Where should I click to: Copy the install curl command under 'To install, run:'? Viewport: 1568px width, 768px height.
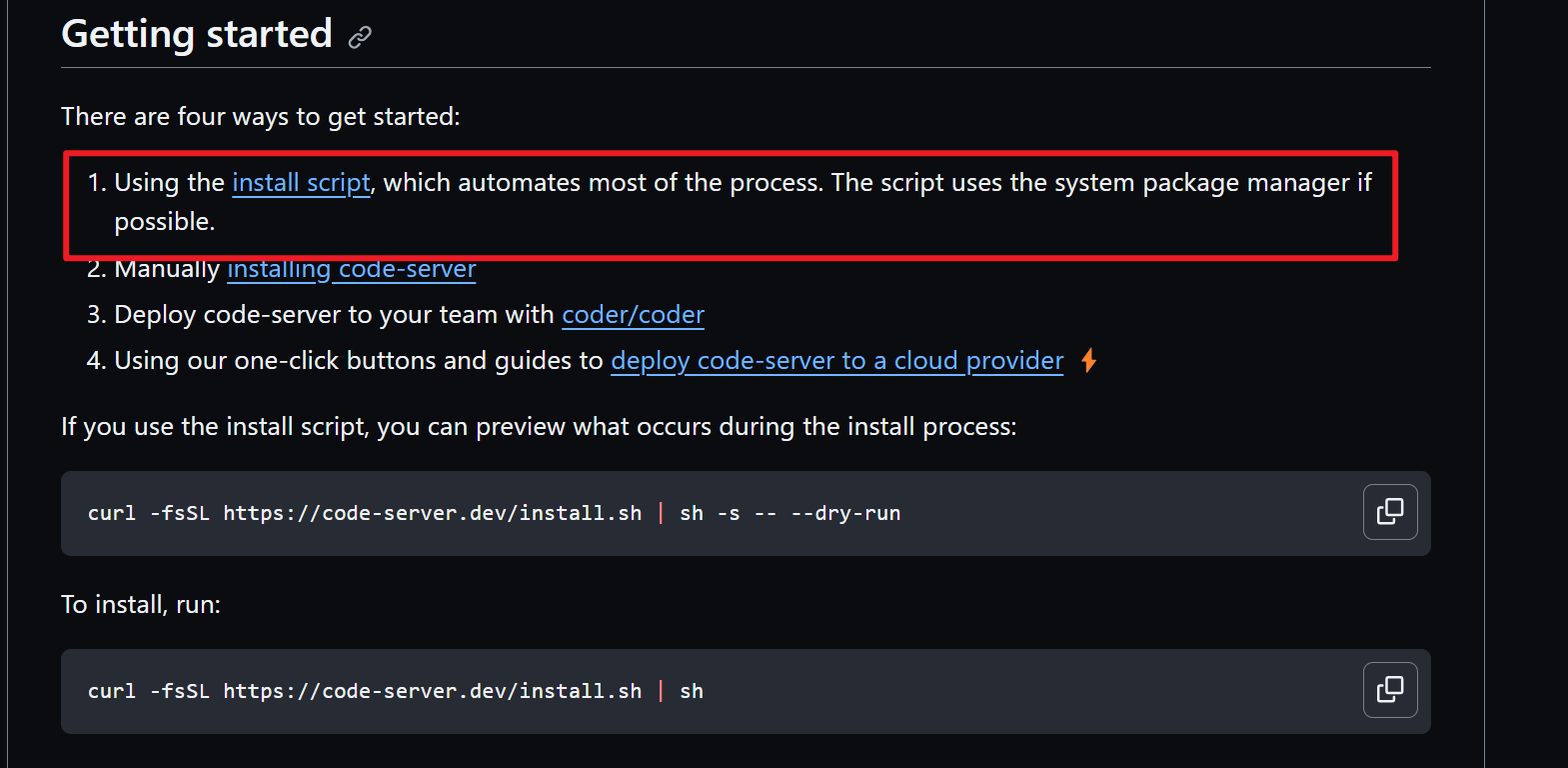[1389, 690]
